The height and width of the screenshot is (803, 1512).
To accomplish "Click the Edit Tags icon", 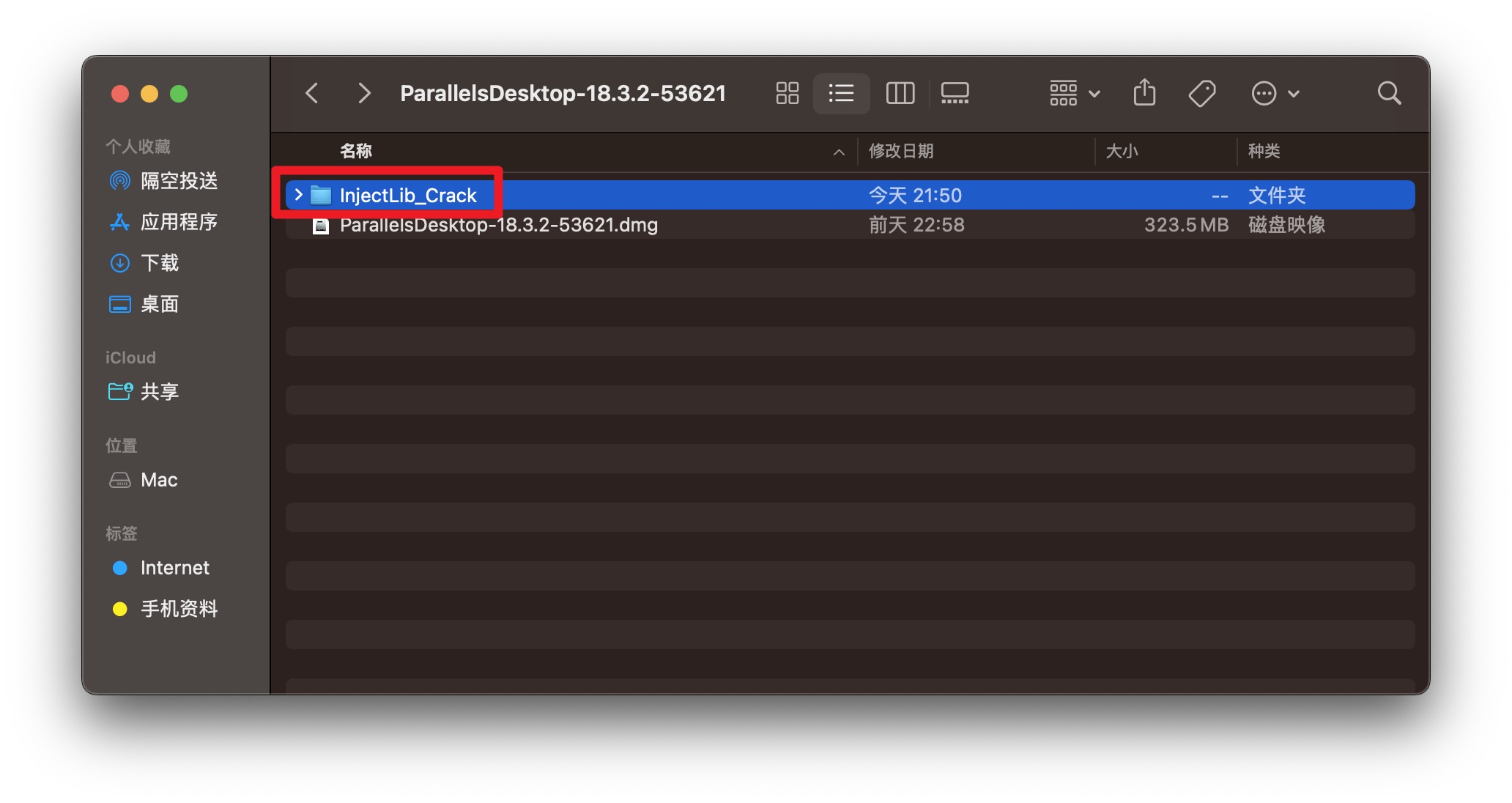I will click(1202, 93).
